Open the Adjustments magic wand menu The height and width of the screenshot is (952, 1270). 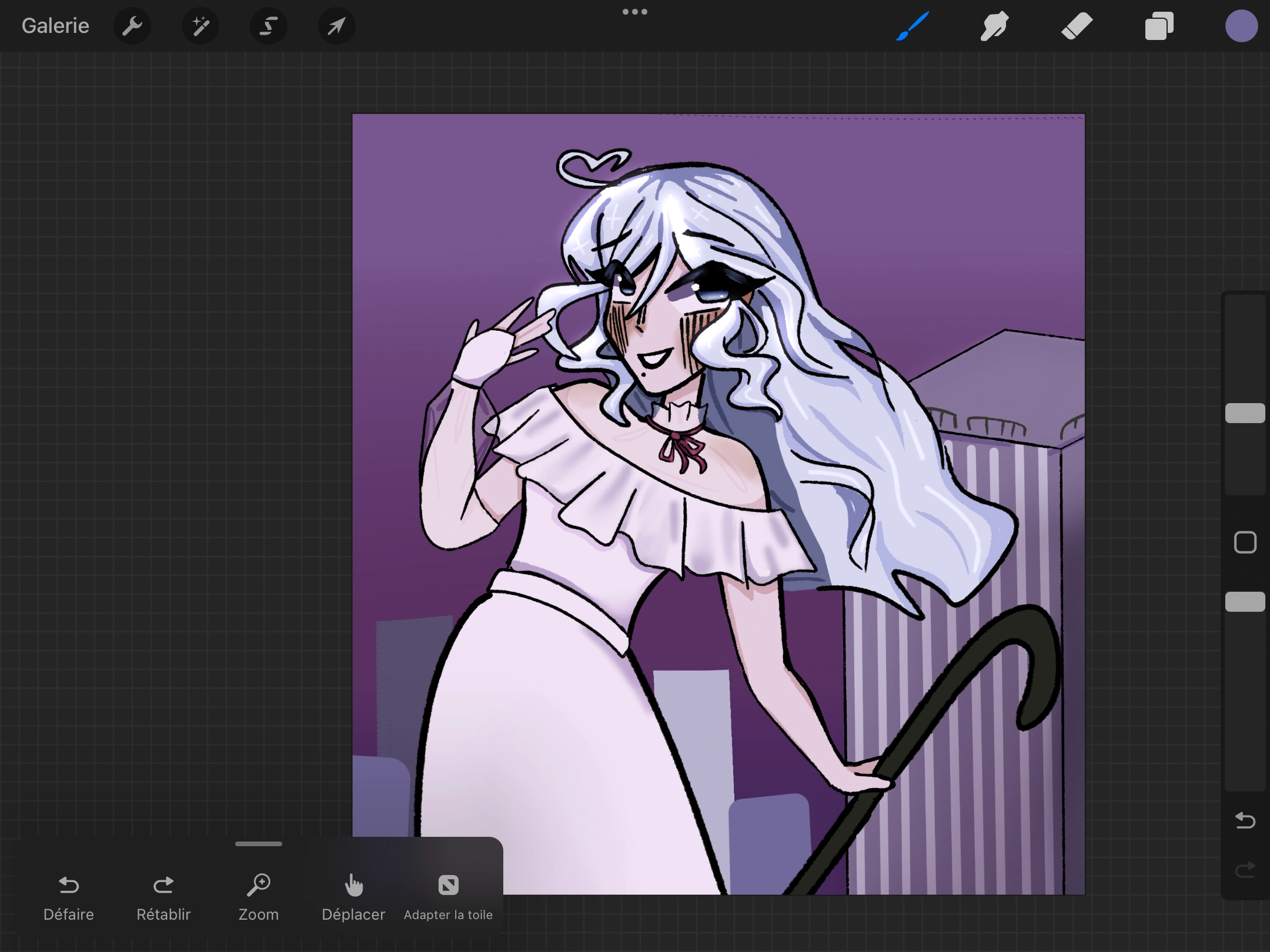pos(200,26)
